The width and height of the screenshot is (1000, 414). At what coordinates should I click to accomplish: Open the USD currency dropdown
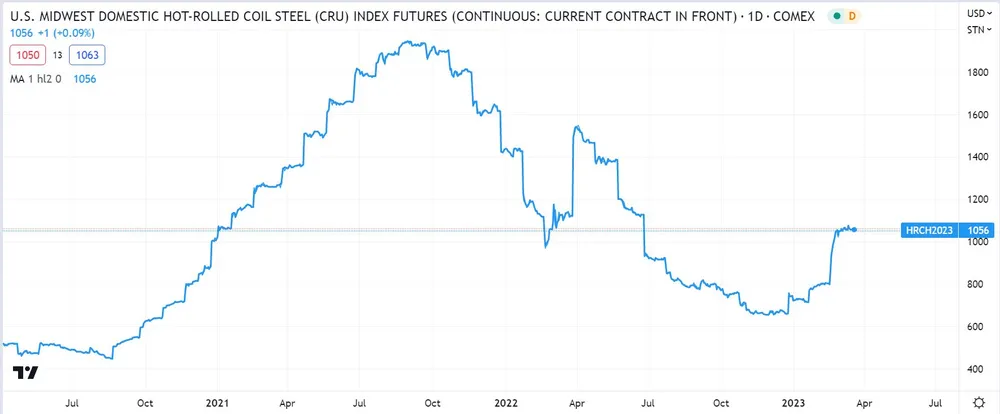click(977, 14)
